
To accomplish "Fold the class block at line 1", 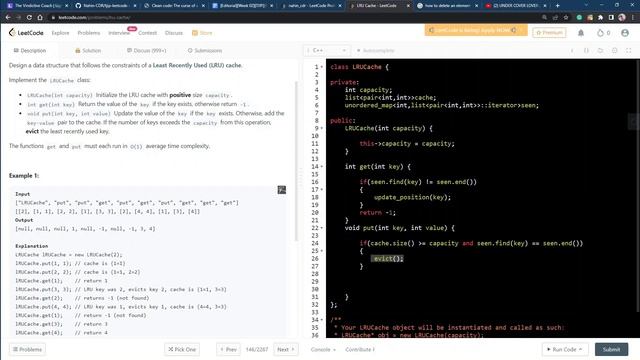I will click(322, 67).
